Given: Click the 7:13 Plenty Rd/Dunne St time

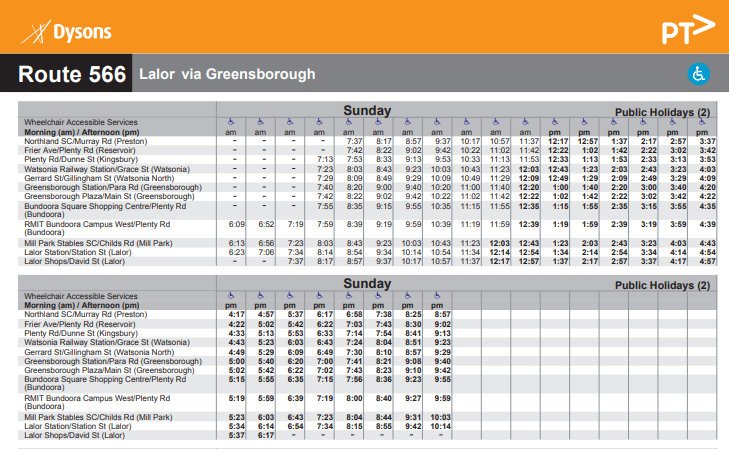Looking at the screenshot, I should [x=325, y=159].
